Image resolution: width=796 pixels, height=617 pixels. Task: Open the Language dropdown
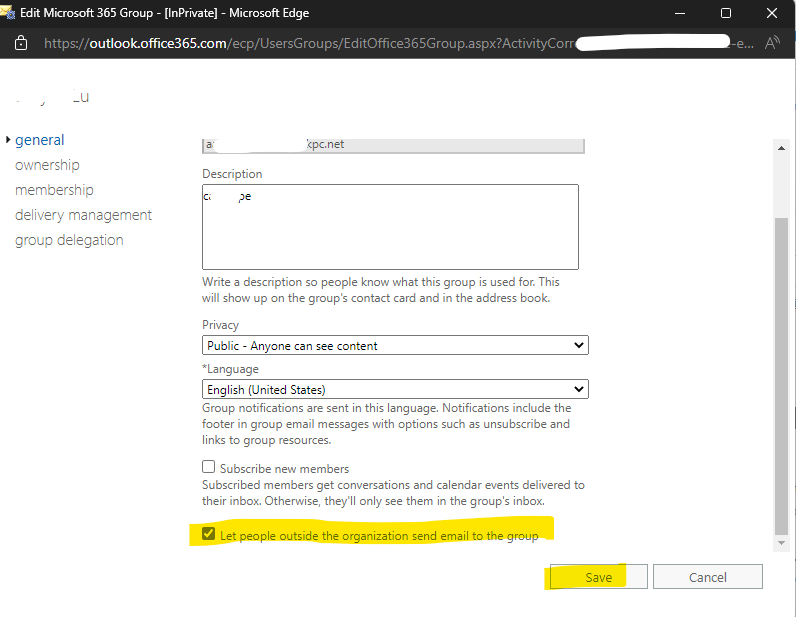point(395,389)
